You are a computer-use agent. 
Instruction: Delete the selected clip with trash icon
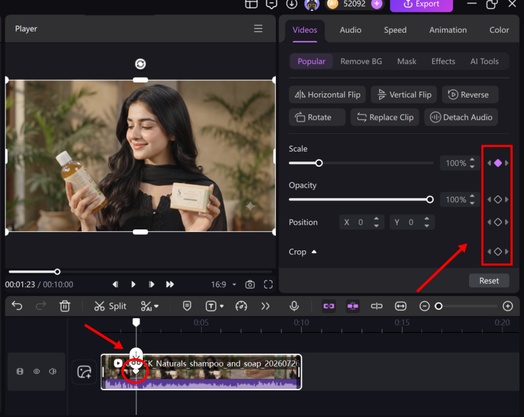[65, 306]
